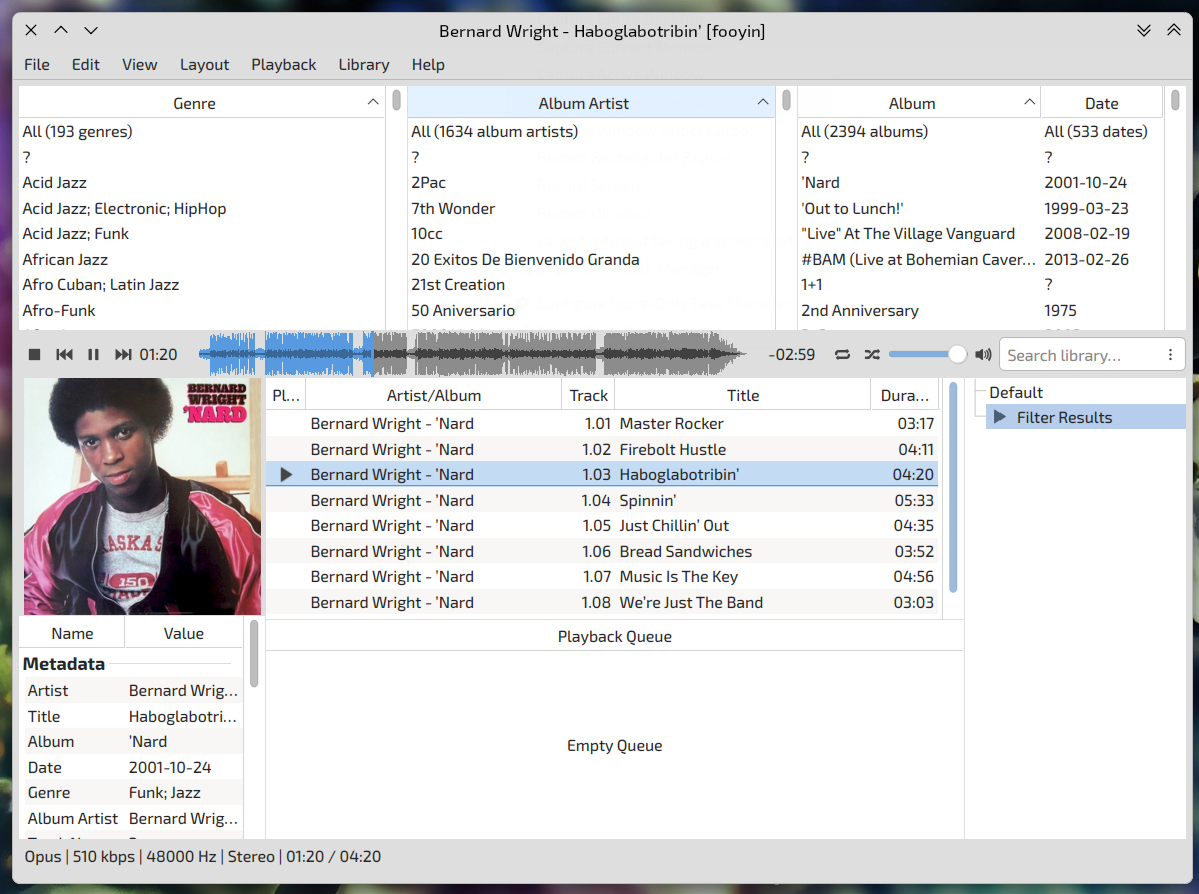Select Acid Jazz; Electronic; HipHop genre
The width and height of the screenshot is (1199, 894).
(201, 209)
